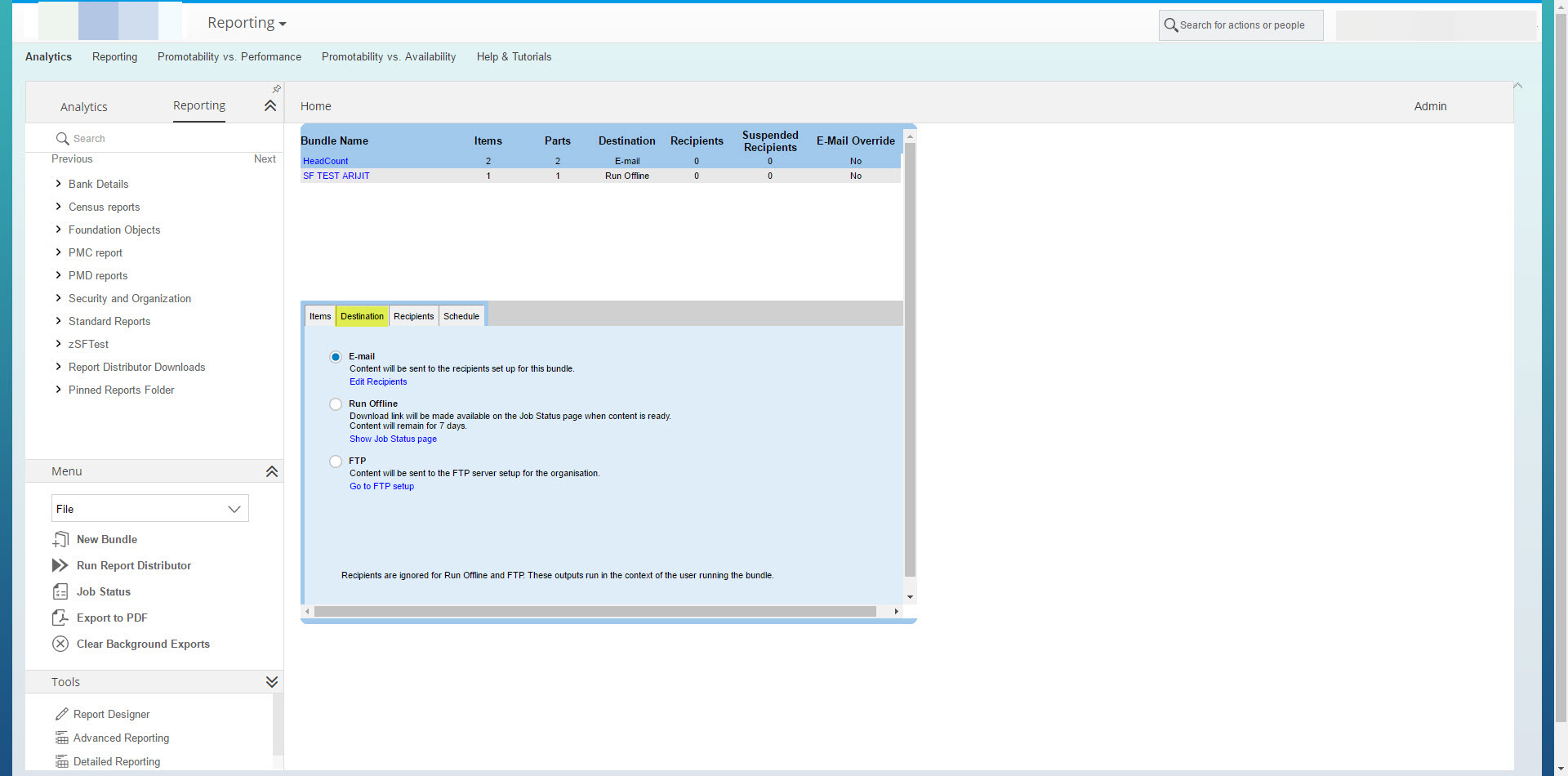
Task: Click the Admin link
Action: click(x=1430, y=106)
